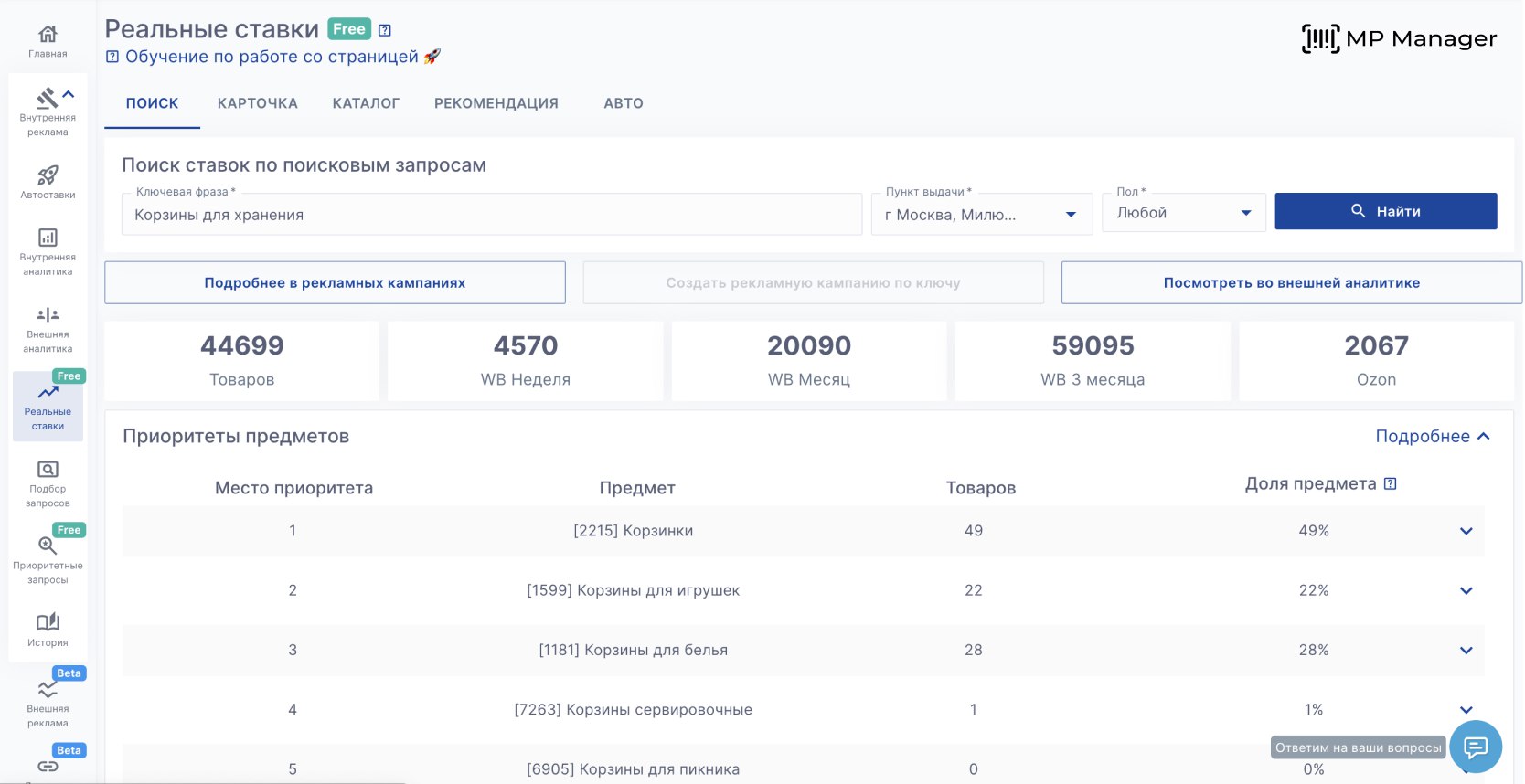Expand the Корзинки row details
Screen dimensions: 1525x784
[x=1466, y=531]
